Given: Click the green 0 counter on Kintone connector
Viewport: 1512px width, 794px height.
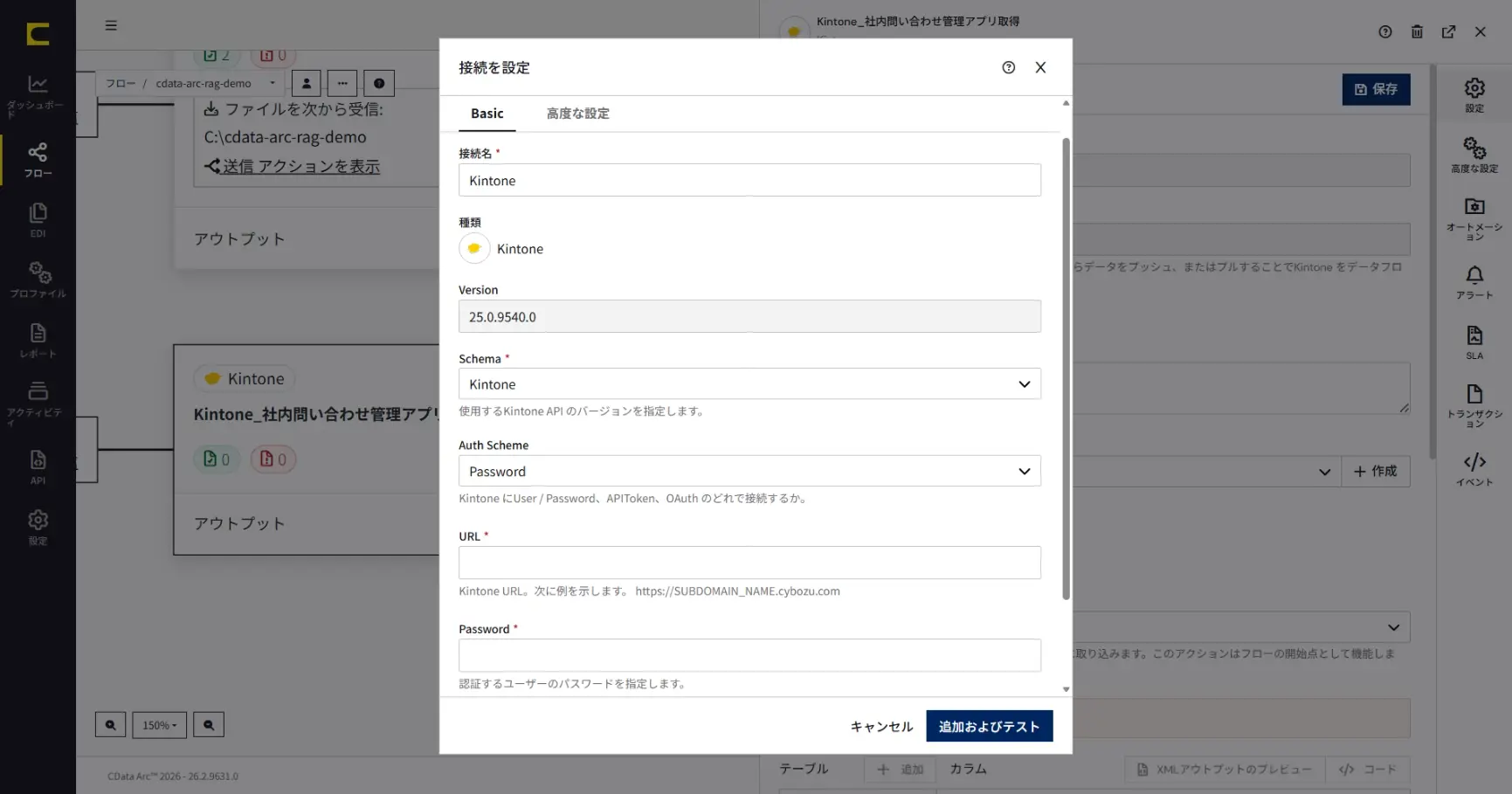Looking at the screenshot, I should tap(217, 459).
